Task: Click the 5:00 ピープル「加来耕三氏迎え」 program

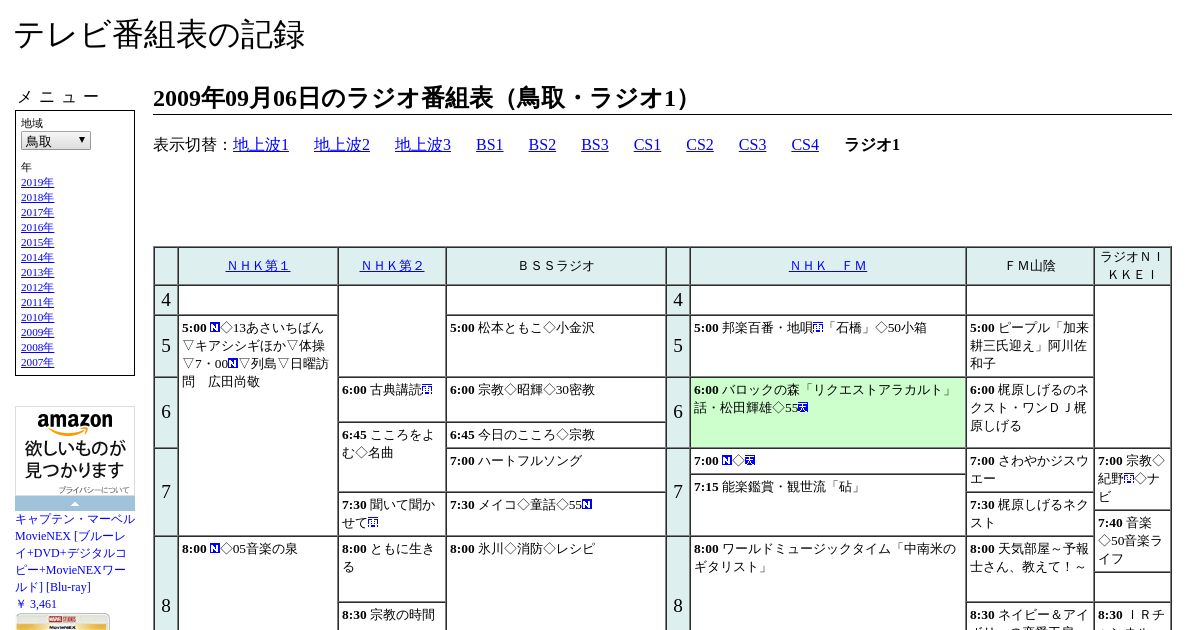Action: (x=1030, y=346)
